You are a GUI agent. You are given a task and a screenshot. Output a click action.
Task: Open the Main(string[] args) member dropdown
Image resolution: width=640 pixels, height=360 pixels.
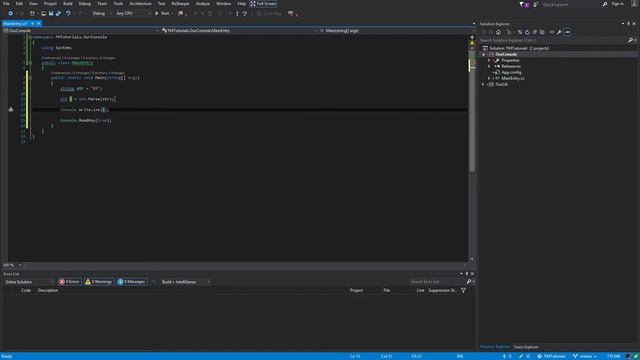click(396, 31)
